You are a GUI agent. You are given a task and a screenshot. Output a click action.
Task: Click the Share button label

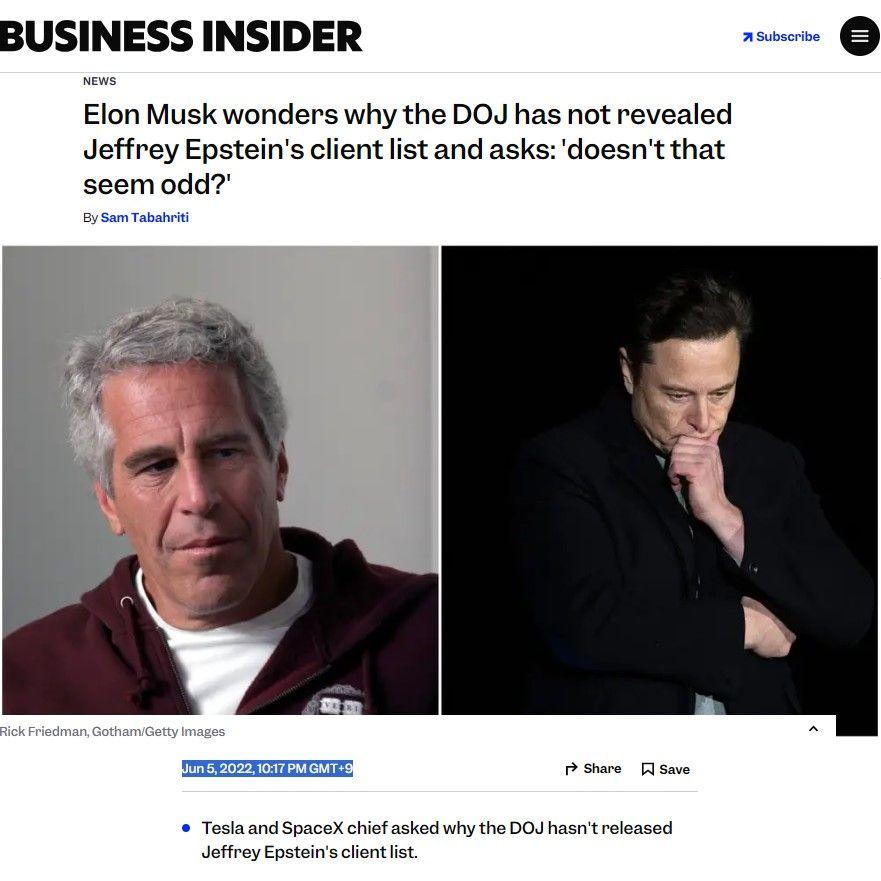(602, 769)
